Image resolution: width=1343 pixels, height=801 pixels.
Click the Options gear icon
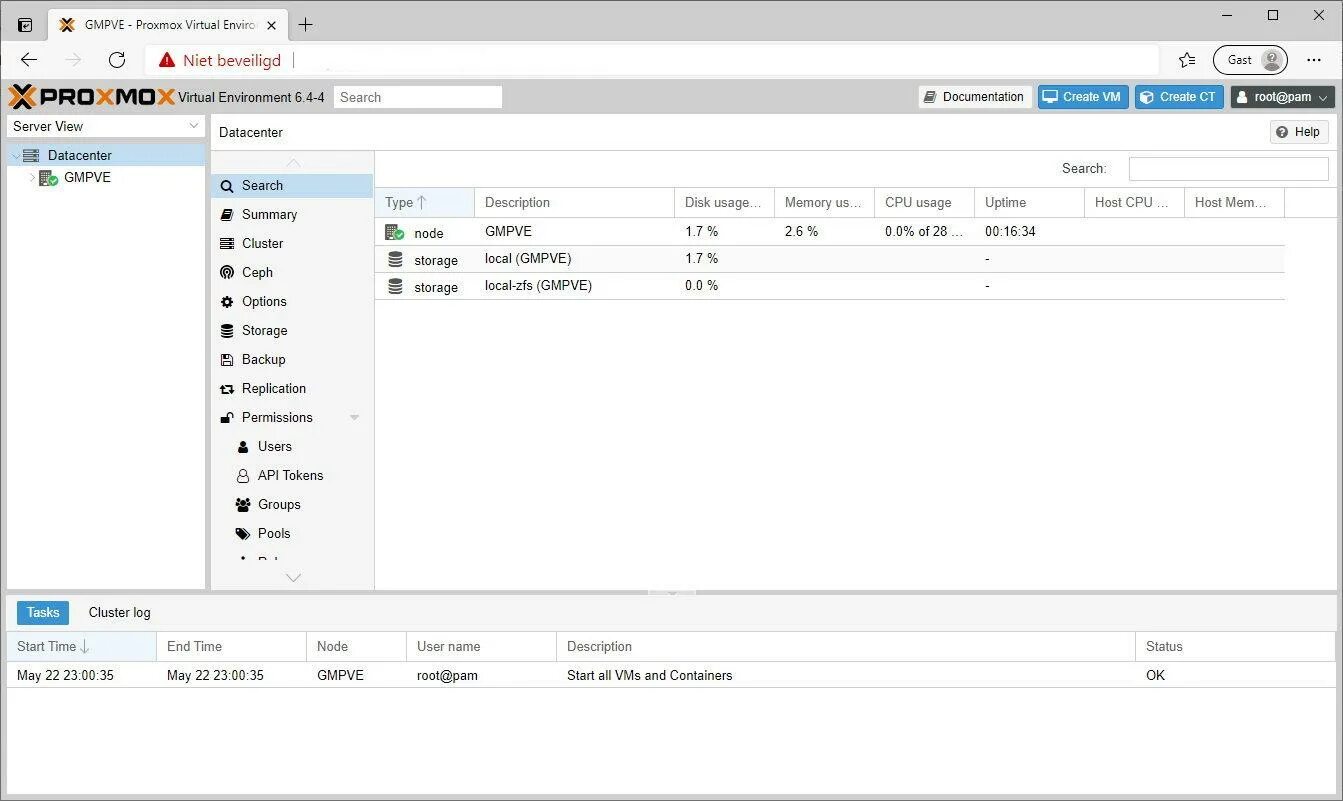(x=227, y=302)
